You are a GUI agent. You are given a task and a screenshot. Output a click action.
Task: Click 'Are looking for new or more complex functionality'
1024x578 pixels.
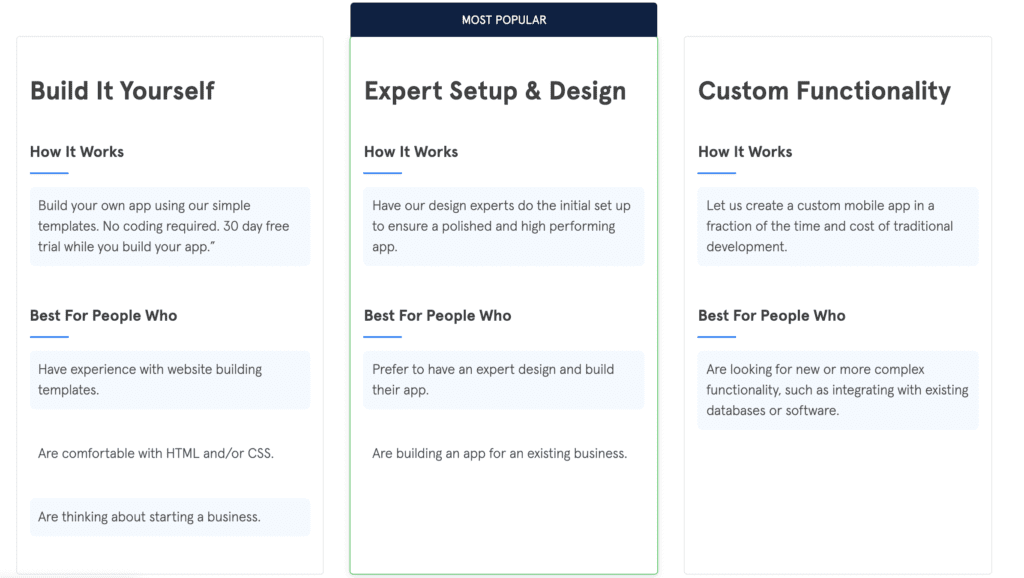point(838,390)
